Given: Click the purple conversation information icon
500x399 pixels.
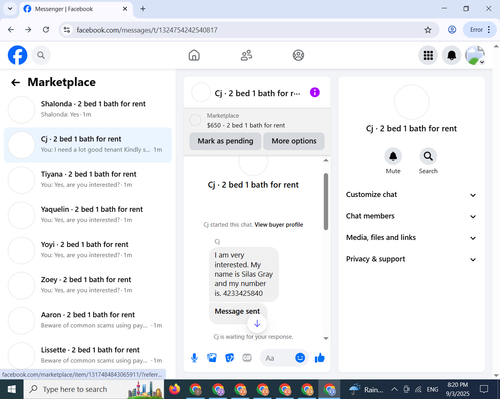Looking at the screenshot, I should (x=315, y=92).
